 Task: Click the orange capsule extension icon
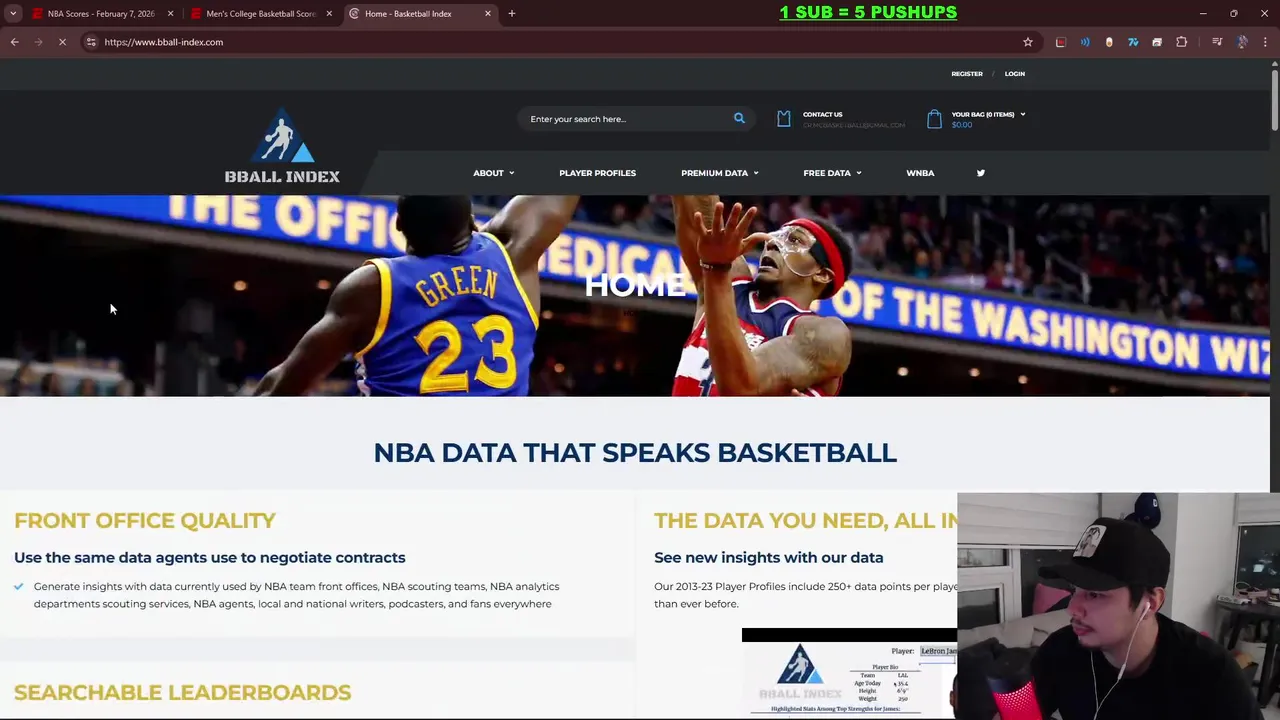pos(1109,42)
